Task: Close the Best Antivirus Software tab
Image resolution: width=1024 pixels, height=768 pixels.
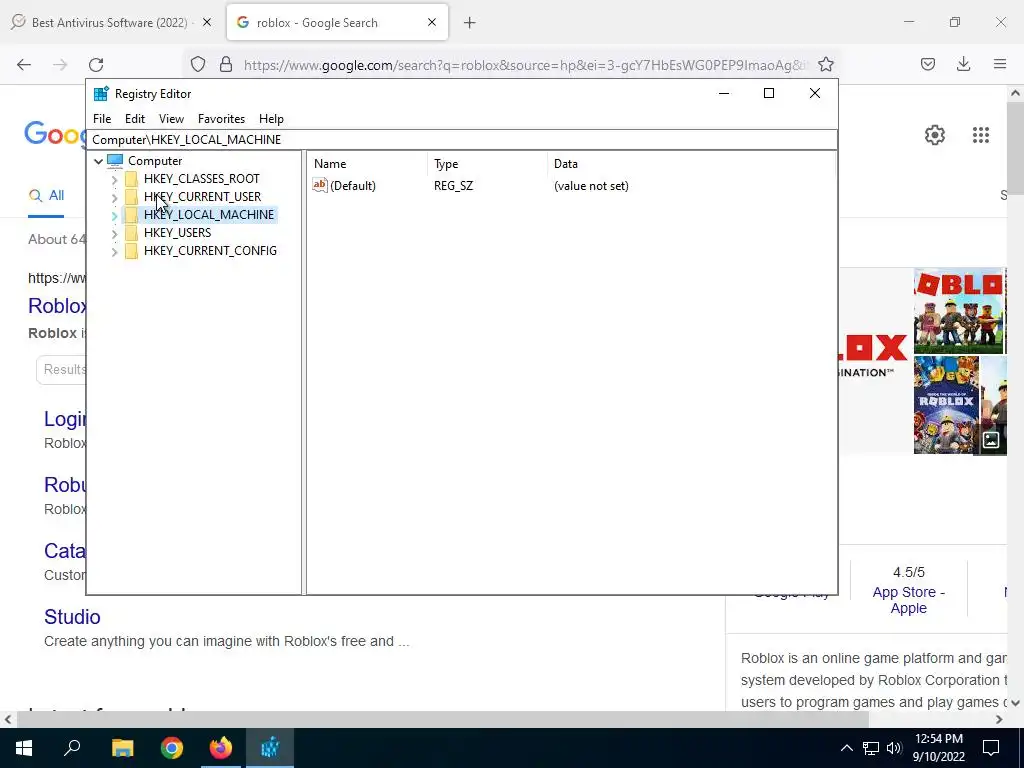Action: pyautogui.click(x=206, y=23)
